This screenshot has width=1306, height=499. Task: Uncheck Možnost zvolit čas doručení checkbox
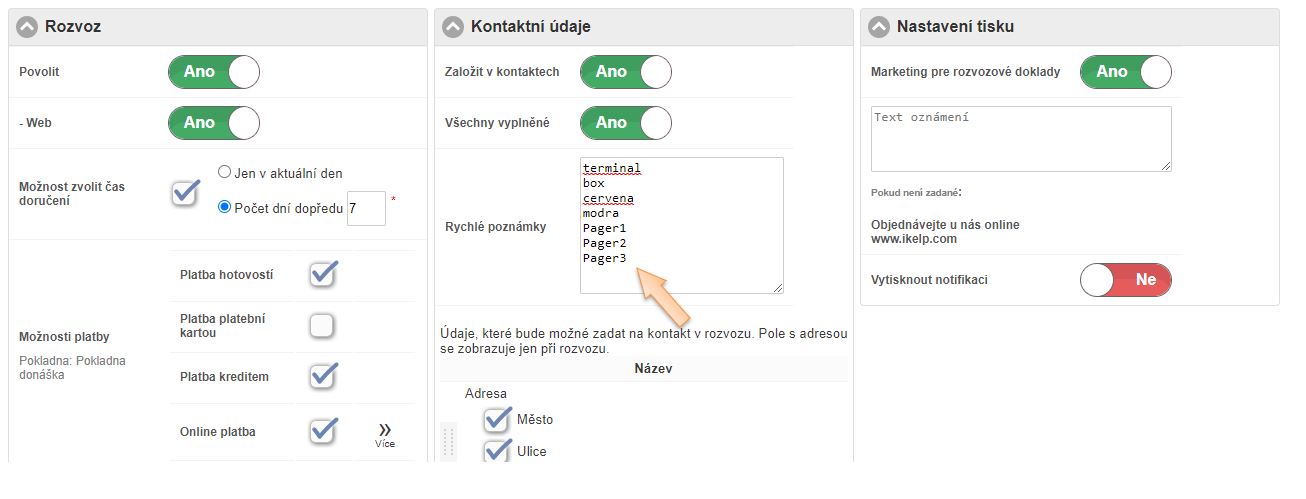click(x=185, y=192)
